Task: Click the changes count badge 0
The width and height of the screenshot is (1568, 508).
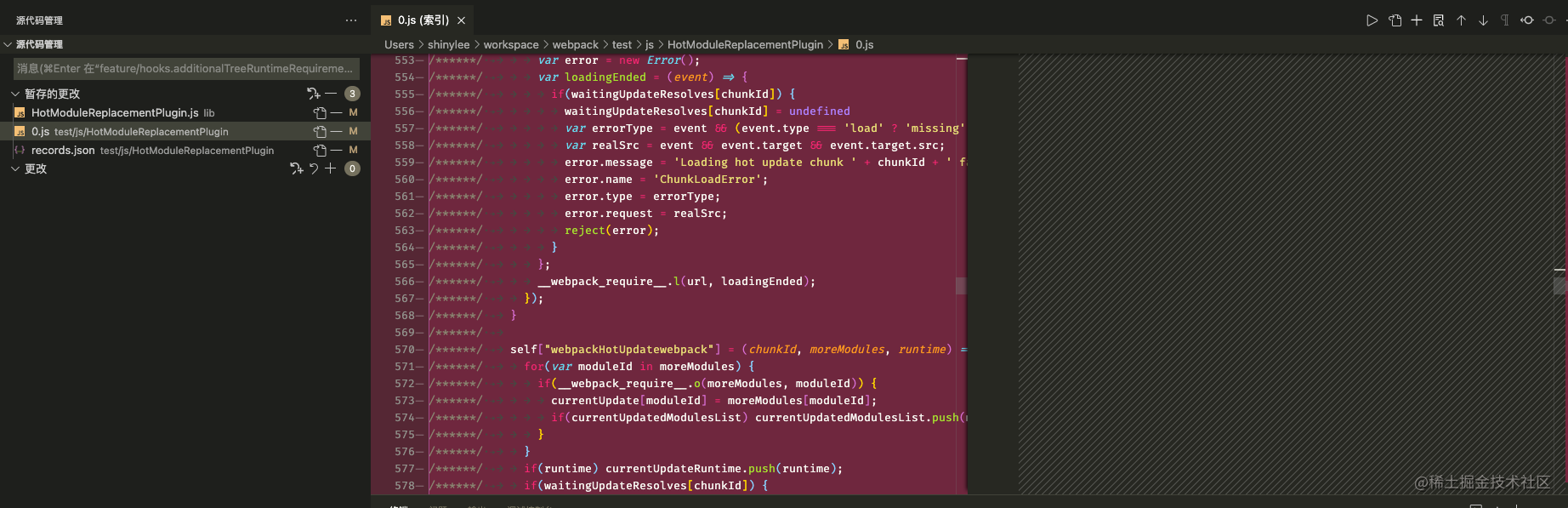Action: click(x=352, y=168)
